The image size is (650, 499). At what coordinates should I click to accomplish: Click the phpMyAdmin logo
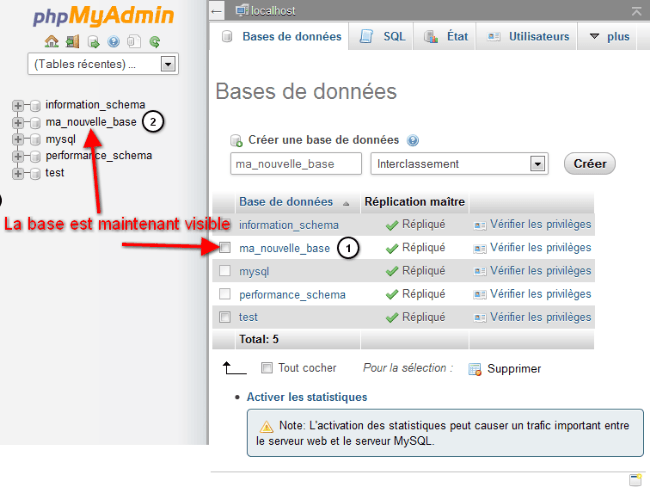104,16
